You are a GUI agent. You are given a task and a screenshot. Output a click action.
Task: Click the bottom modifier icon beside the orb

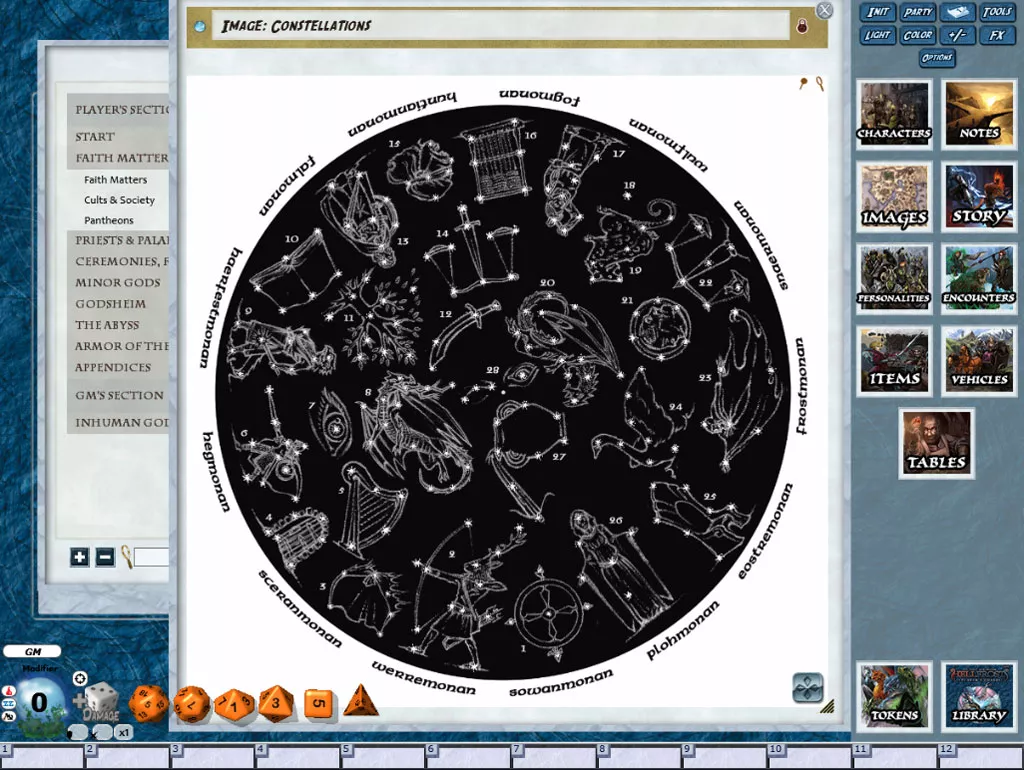(x=8, y=716)
